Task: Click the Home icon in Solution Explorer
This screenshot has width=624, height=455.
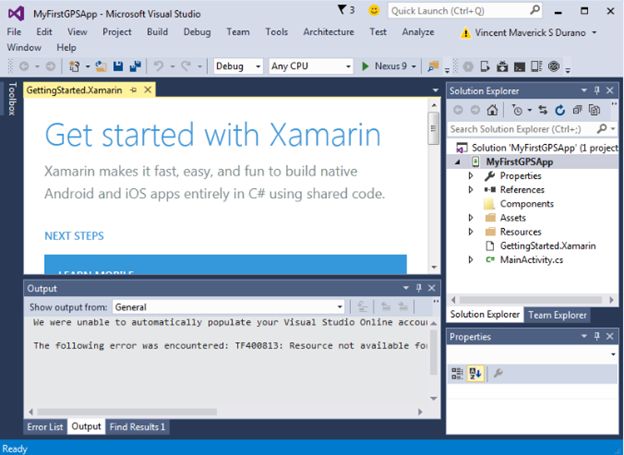Action: pos(492,110)
